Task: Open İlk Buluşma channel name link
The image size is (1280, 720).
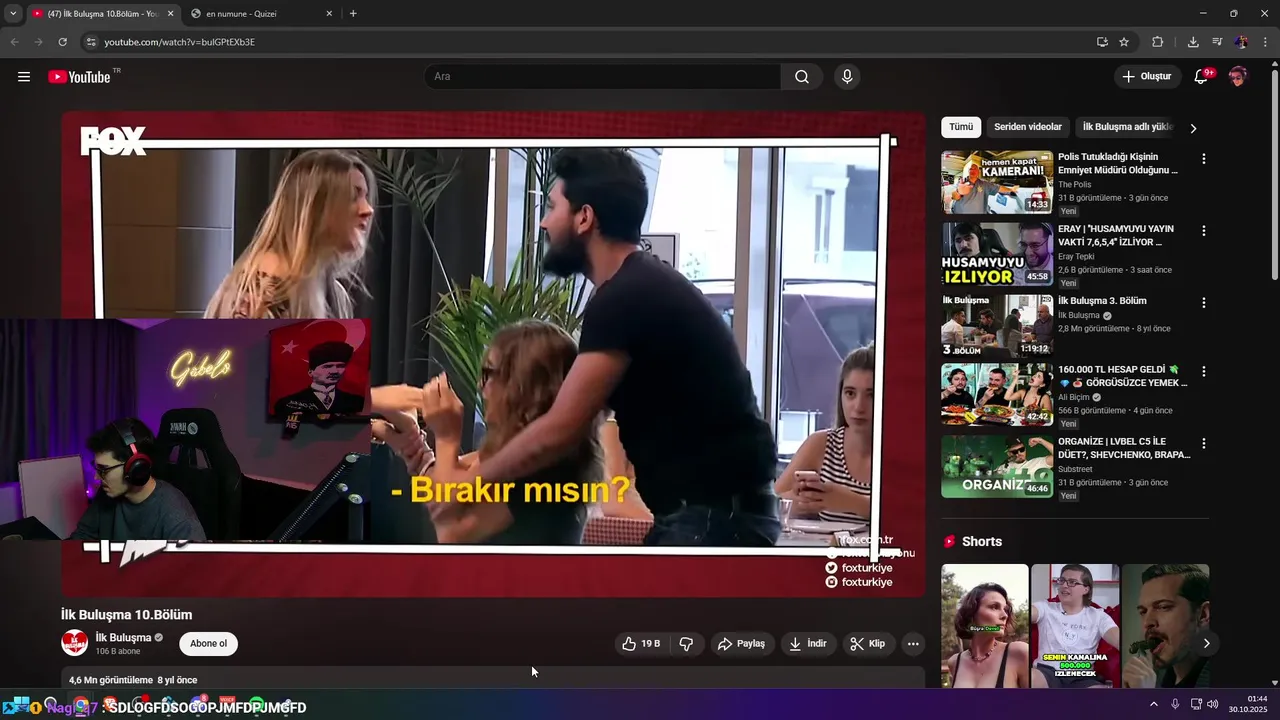Action: click(x=123, y=638)
